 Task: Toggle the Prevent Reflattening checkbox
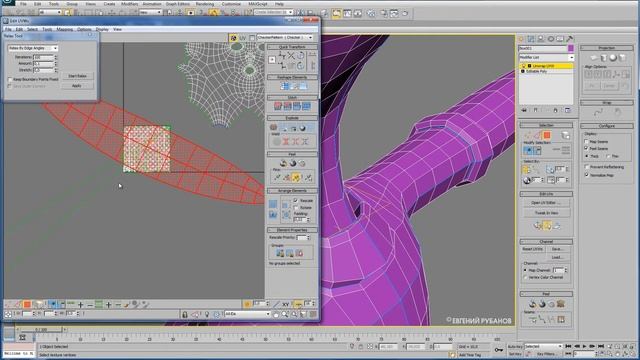(x=587, y=167)
